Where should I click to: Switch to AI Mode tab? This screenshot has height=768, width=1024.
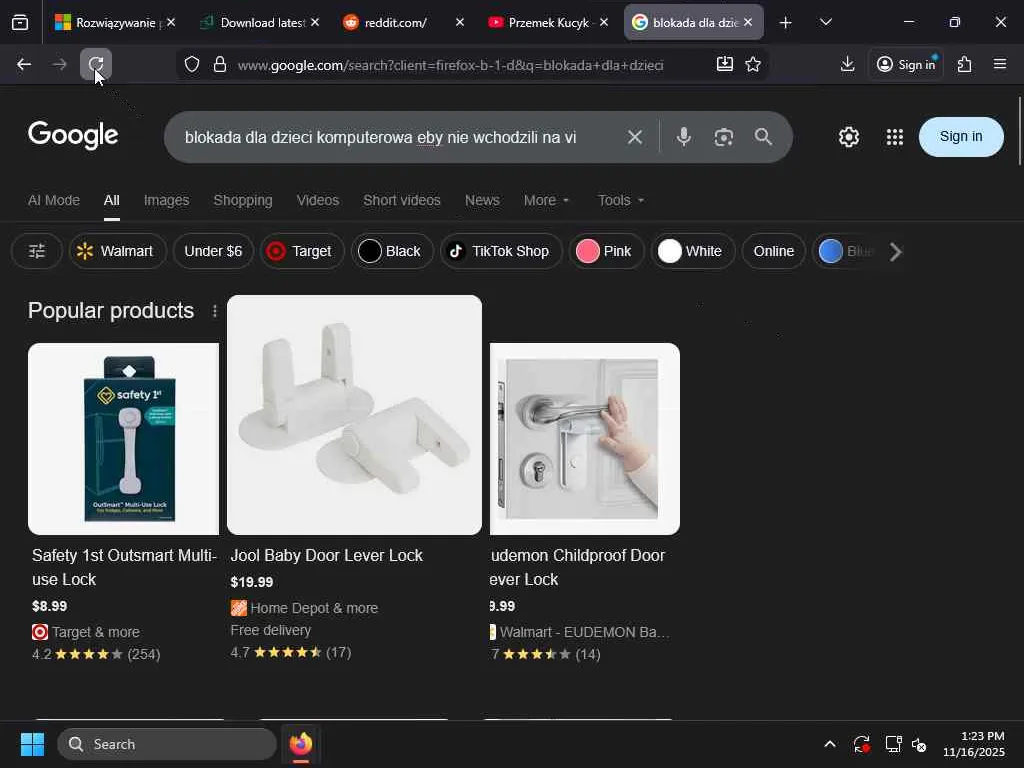54,200
